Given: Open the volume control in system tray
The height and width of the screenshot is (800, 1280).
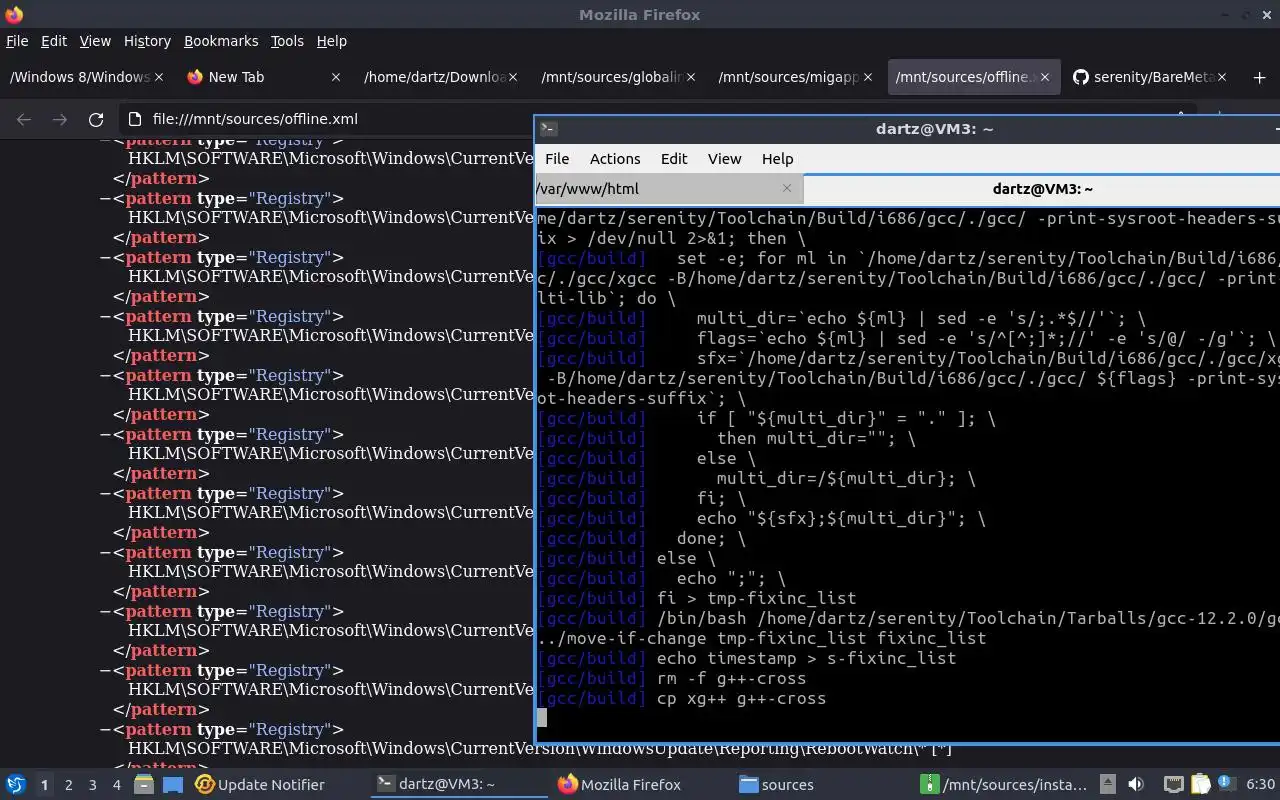Looking at the screenshot, I should click(1136, 785).
